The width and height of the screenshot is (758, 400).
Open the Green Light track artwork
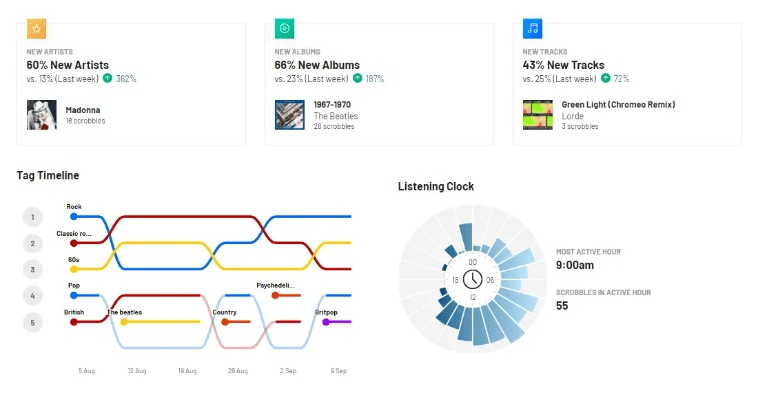(x=537, y=115)
